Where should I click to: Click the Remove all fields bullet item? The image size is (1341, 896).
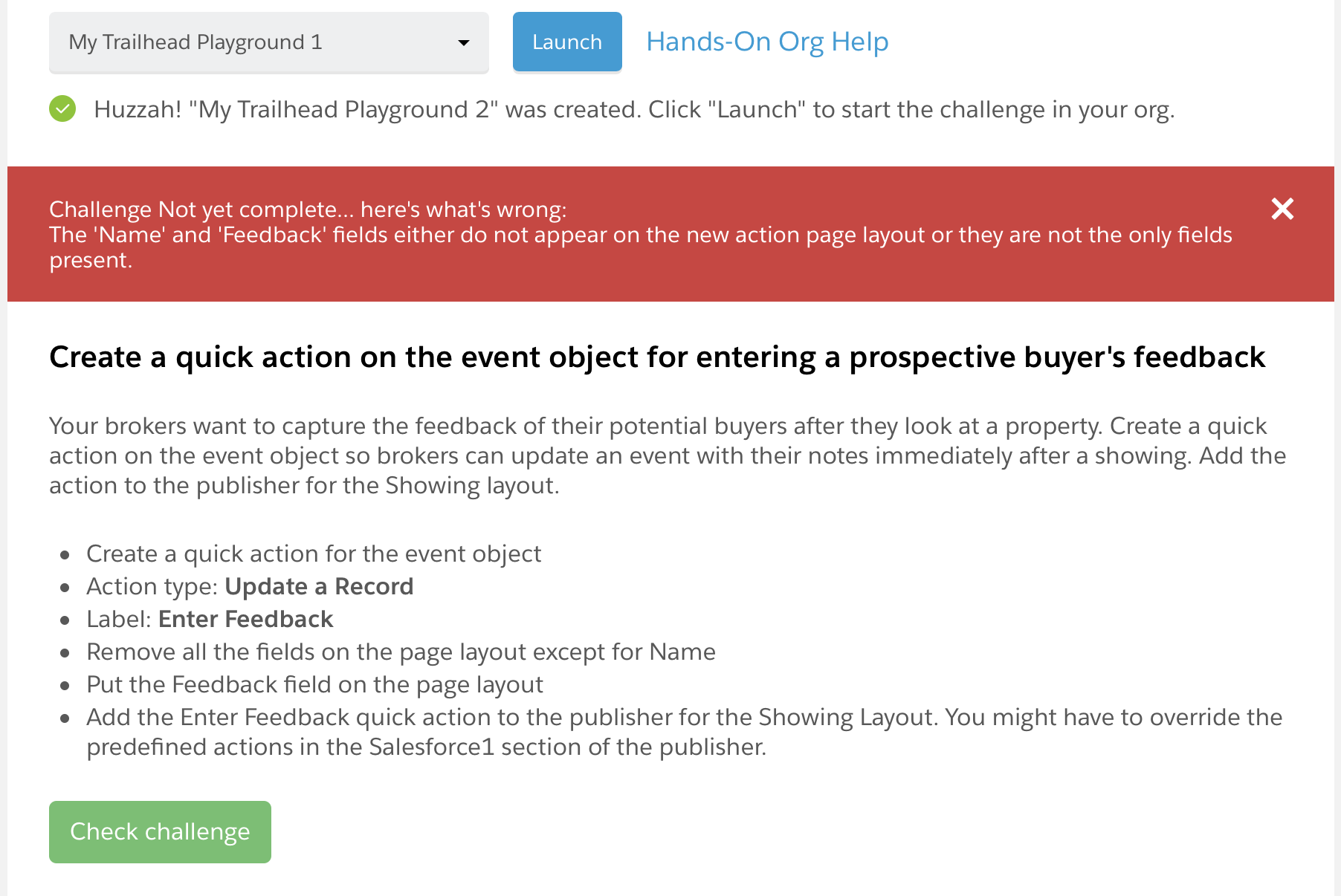point(401,652)
